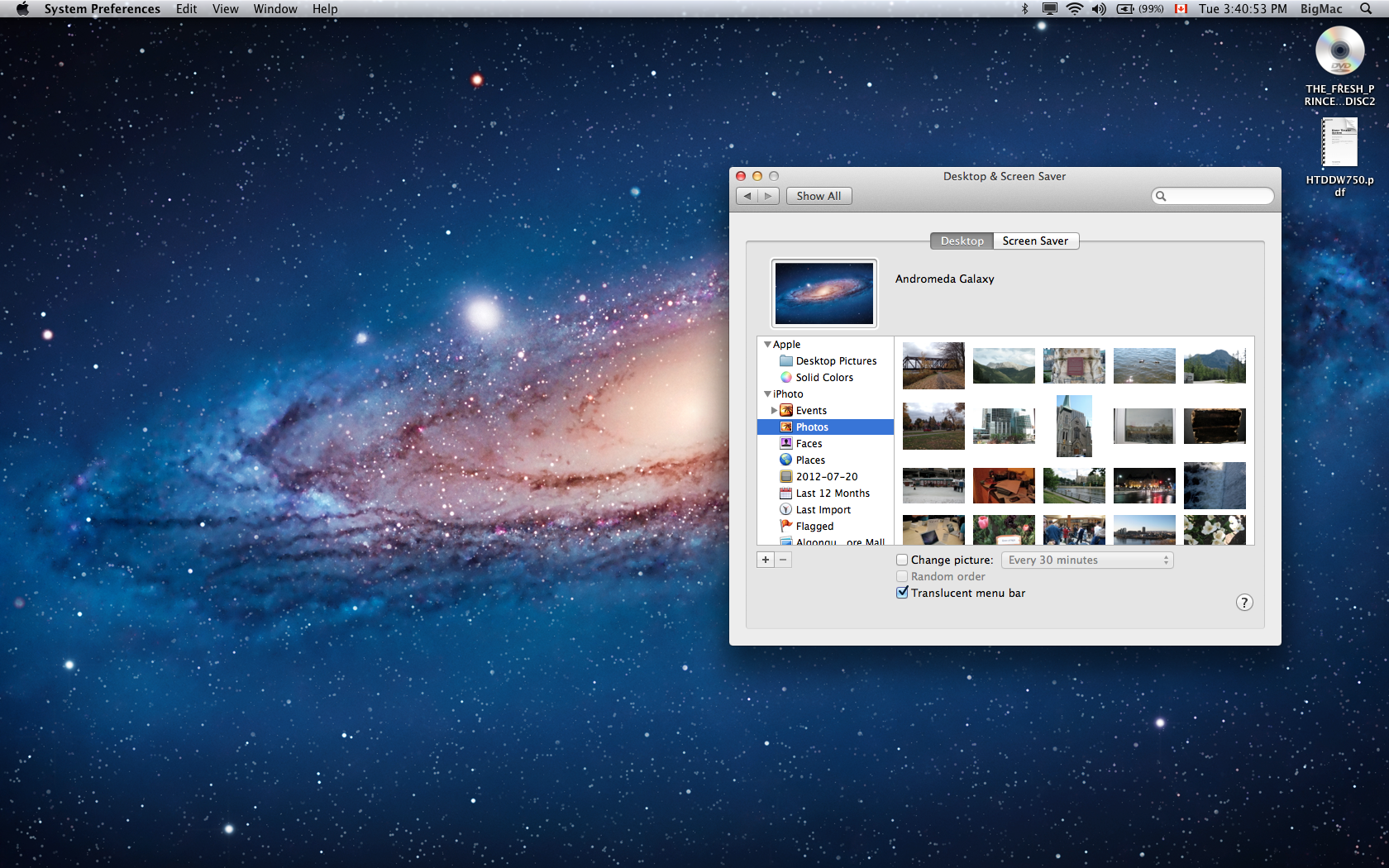This screenshot has width=1389, height=868.
Task: Collapse the Apple source group
Action: pos(767,345)
